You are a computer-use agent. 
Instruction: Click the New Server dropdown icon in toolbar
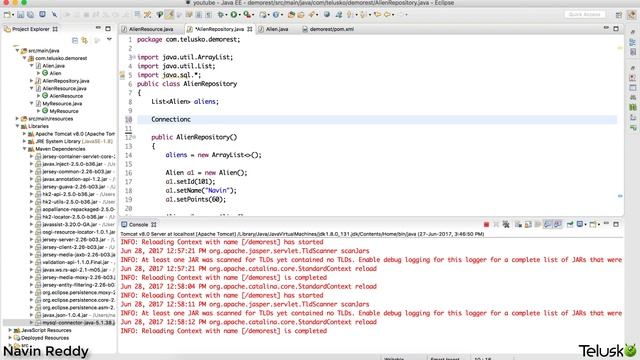(x=263, y=15)
